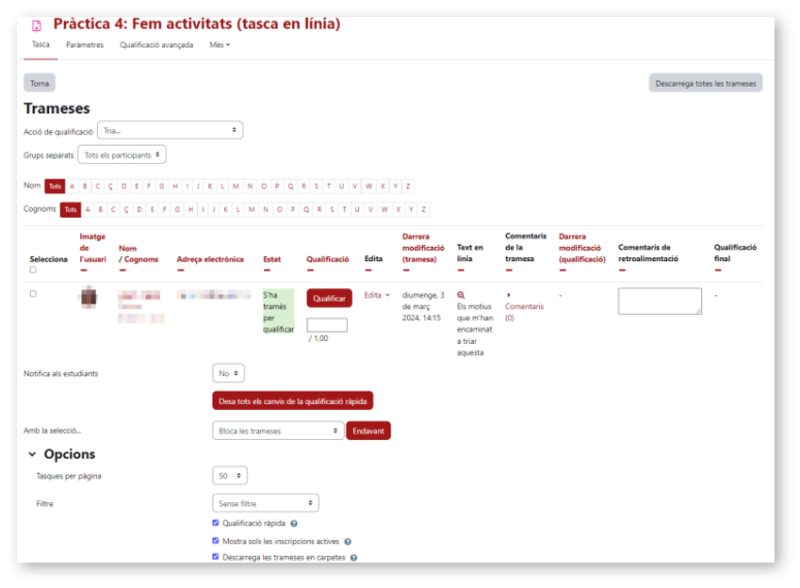800x588 pixels.
Task: Collapse the Estat column using its minus icon
Action: (x=266, y=270)
